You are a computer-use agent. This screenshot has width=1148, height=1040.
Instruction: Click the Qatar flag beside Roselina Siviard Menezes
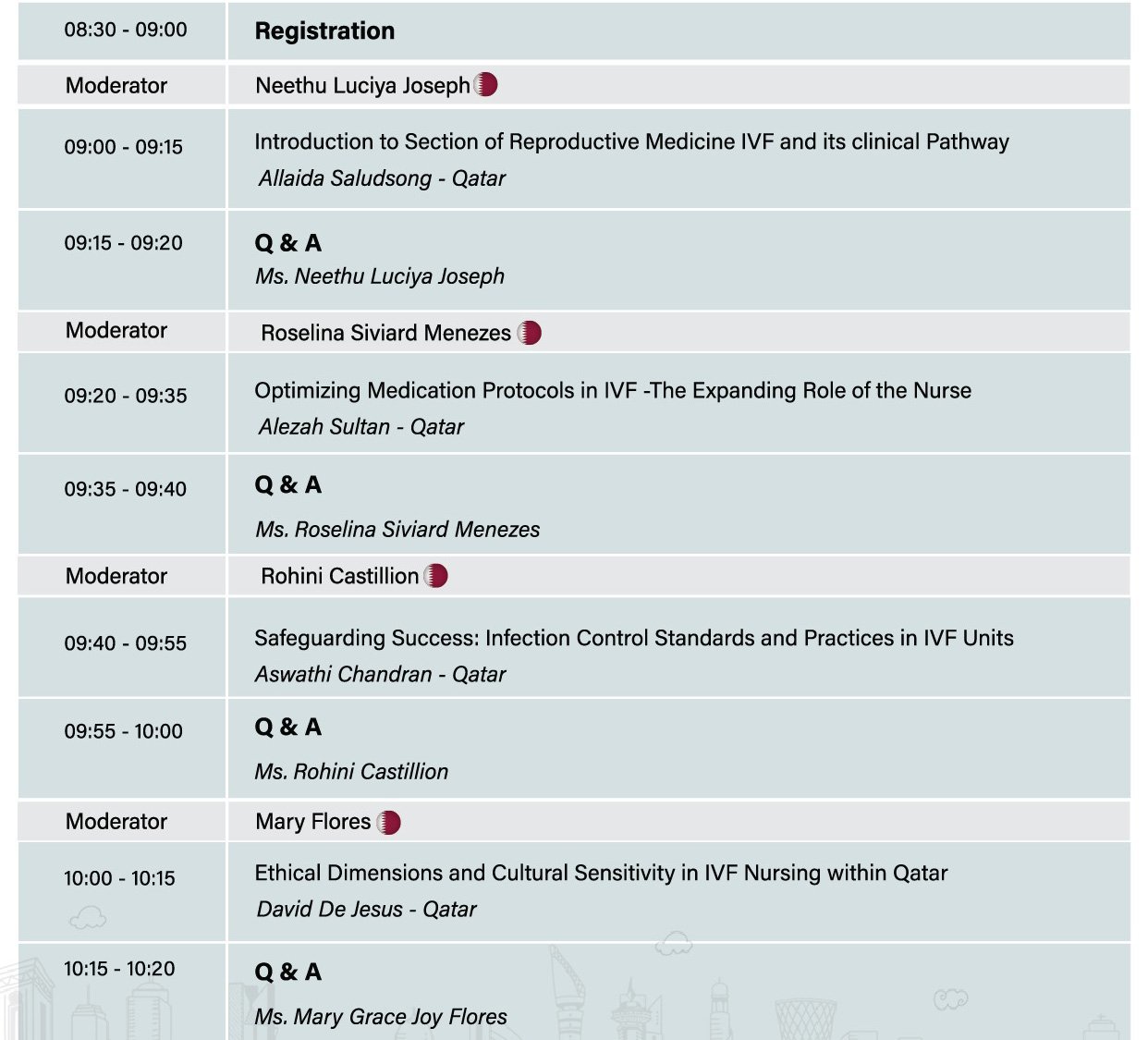click(x=530, y=333)
